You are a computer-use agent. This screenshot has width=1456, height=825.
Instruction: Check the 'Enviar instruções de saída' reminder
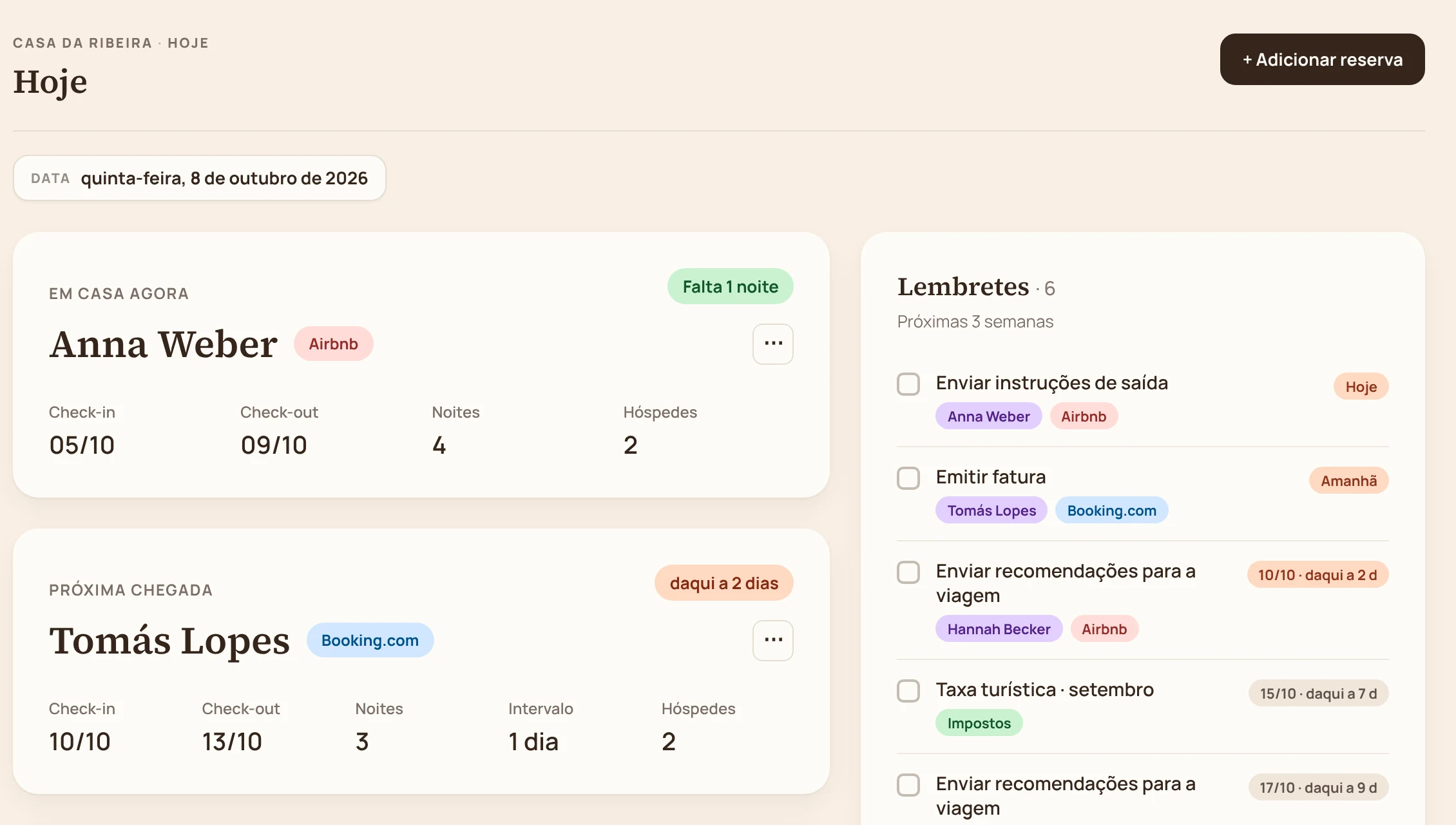point(908,383)
